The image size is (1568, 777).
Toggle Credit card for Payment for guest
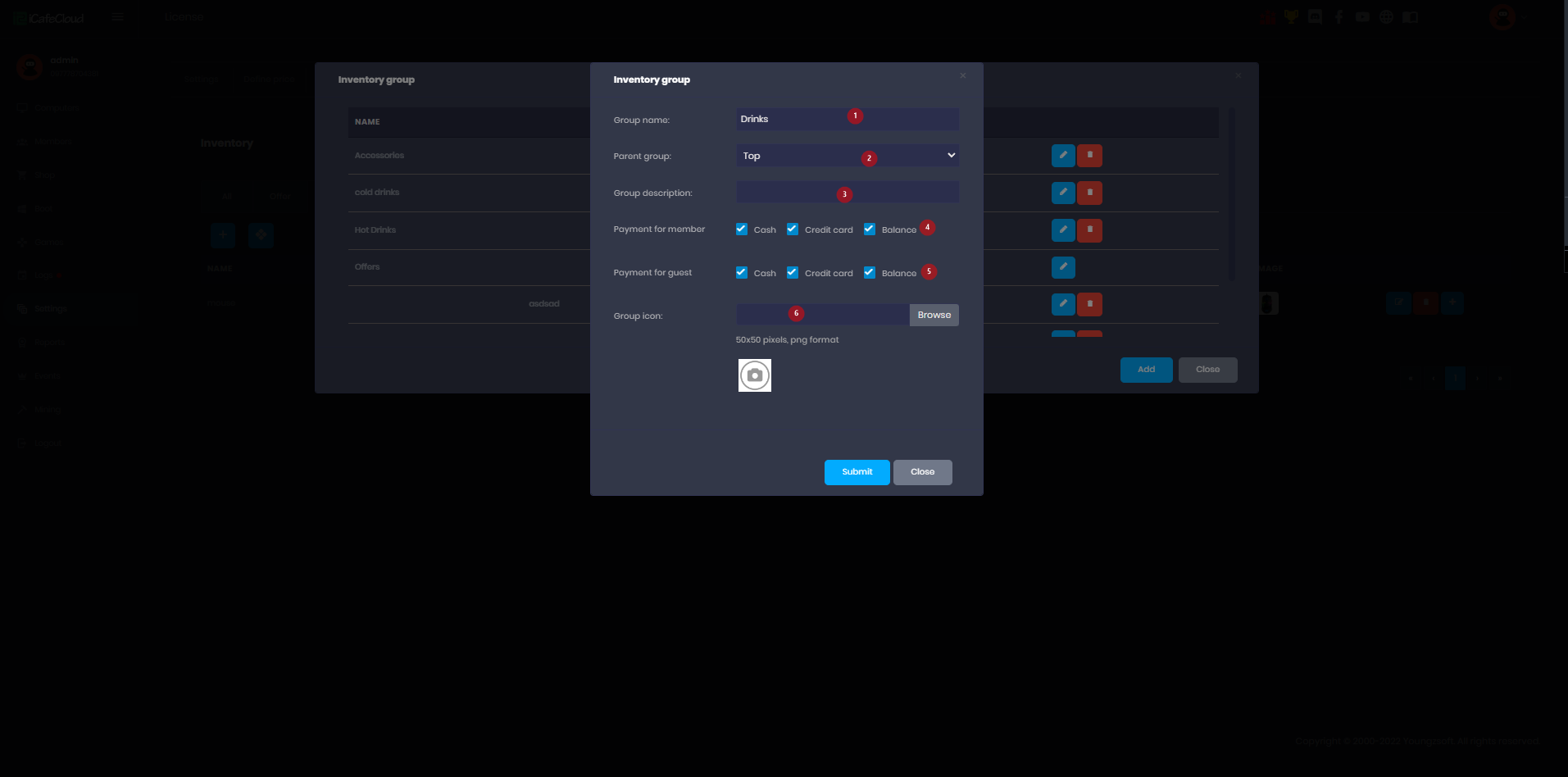[793, 273]
